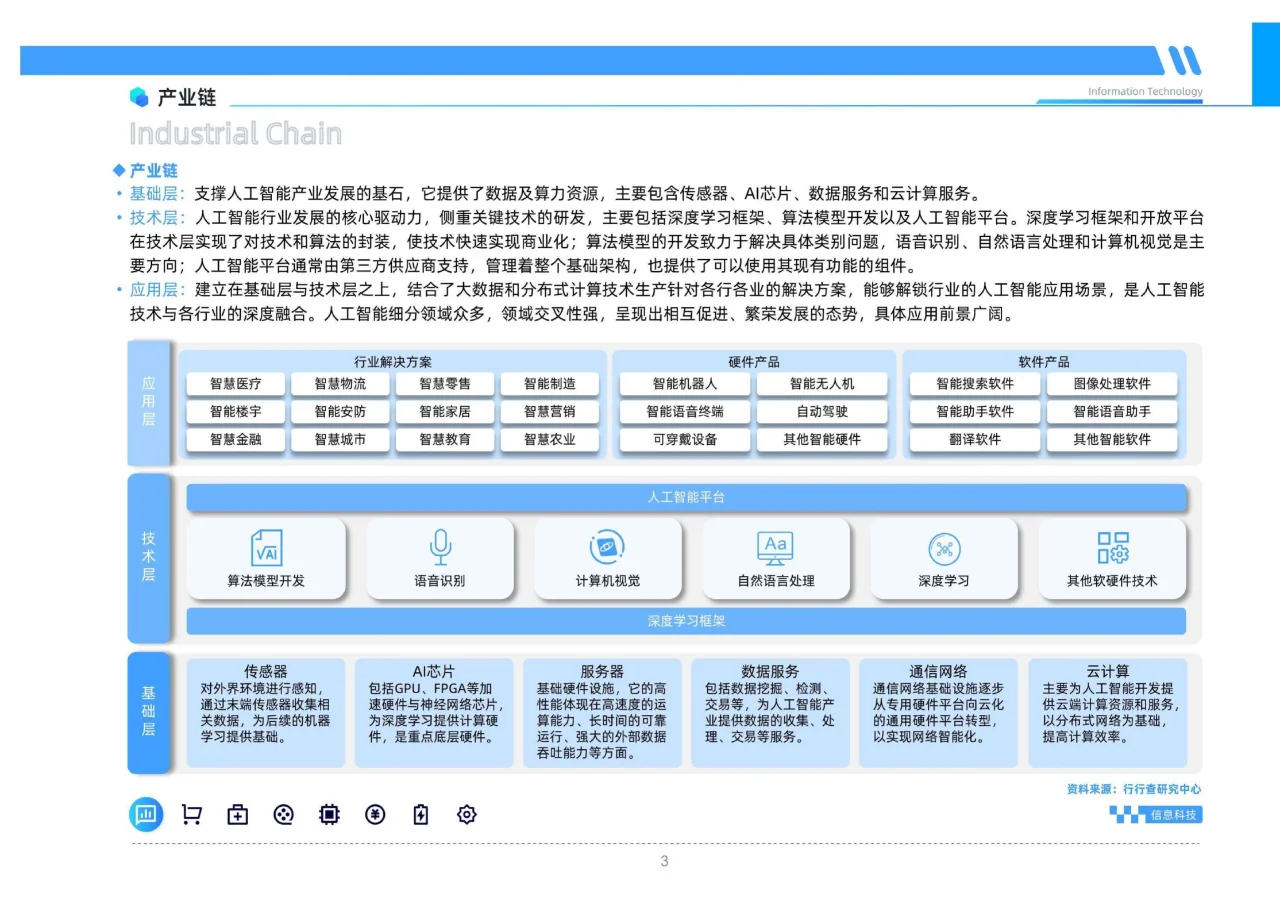
Task: Click the 深度学习框架 bar
Action: [686, 621]
